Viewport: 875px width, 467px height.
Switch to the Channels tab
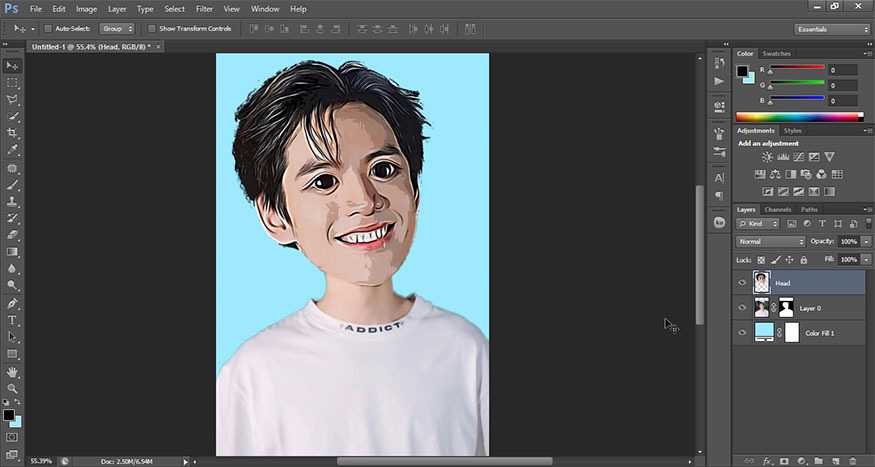(x=777, y=209)
